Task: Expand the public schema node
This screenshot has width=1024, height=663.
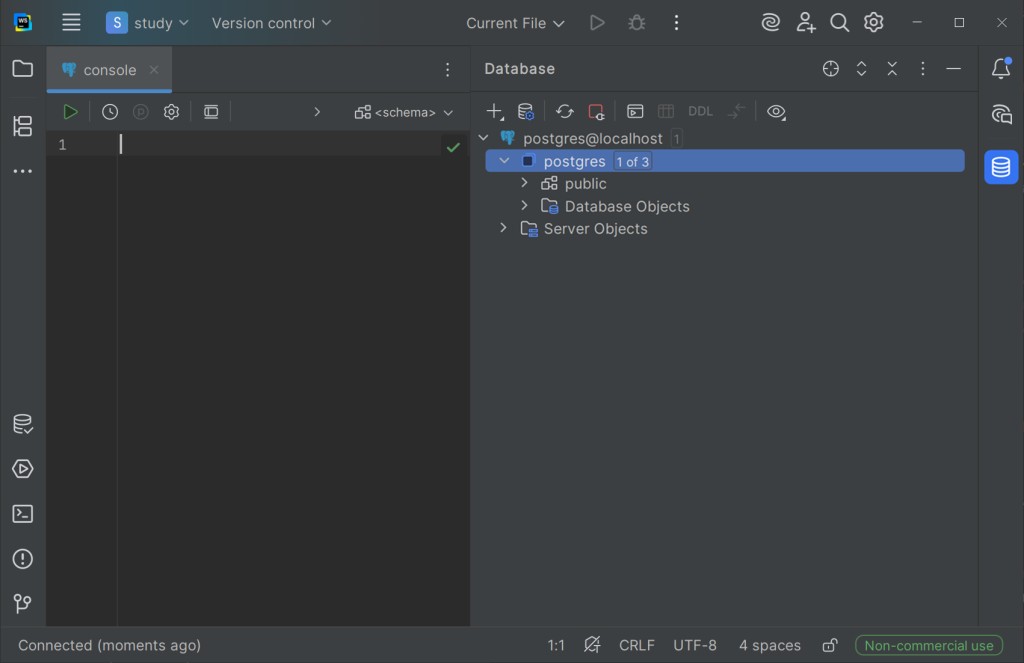Action: point(524,183)
